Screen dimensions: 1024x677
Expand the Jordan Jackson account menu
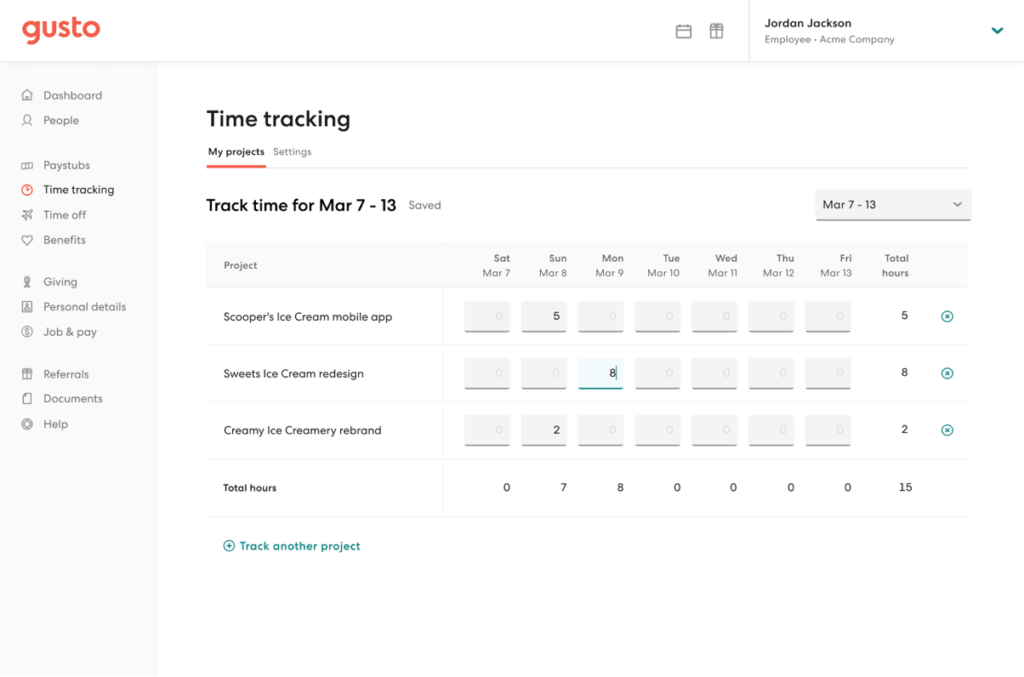[997, 31]
